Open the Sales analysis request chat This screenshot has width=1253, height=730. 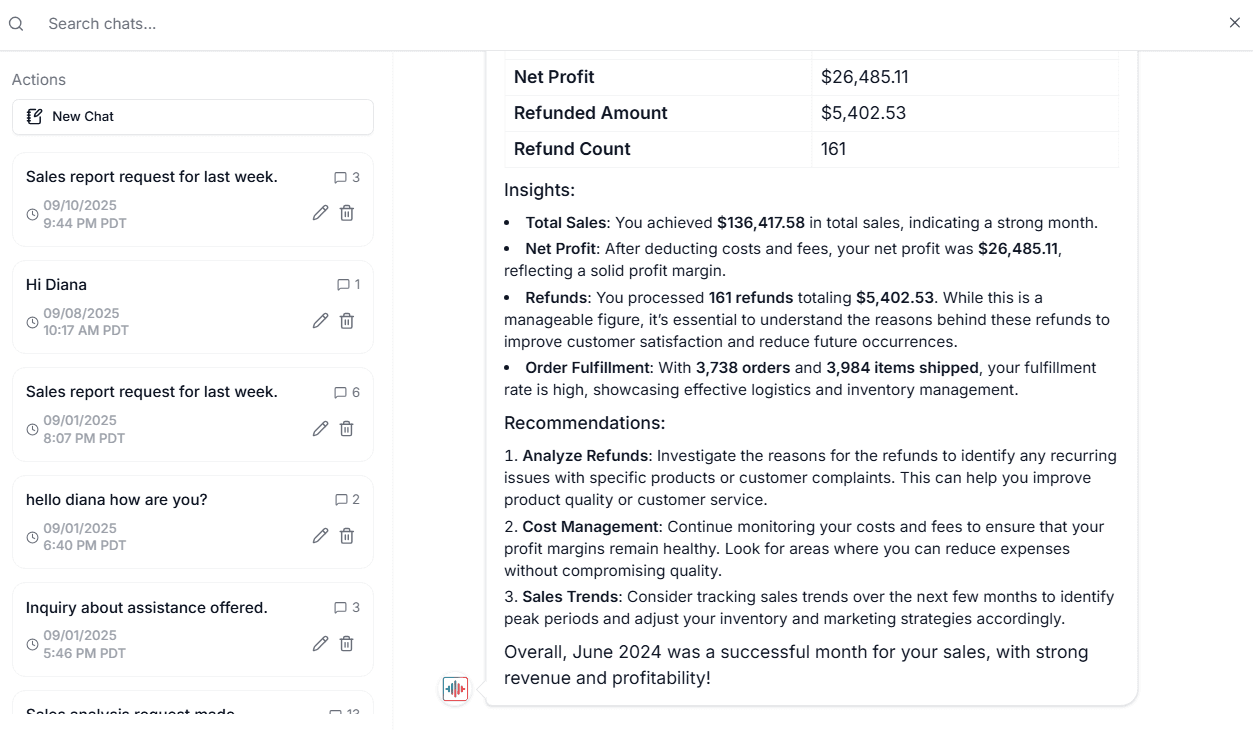[x=130, y=711]
